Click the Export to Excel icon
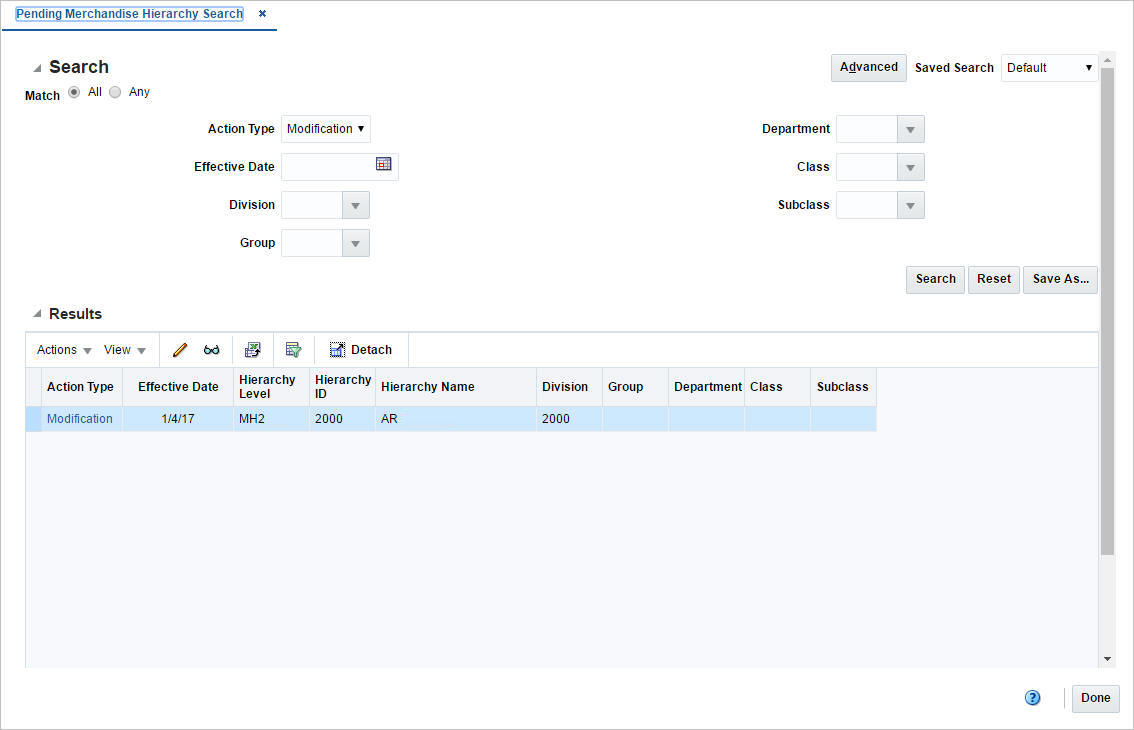1134x730 pixels. pyautogui.click(x=252, y=349)
